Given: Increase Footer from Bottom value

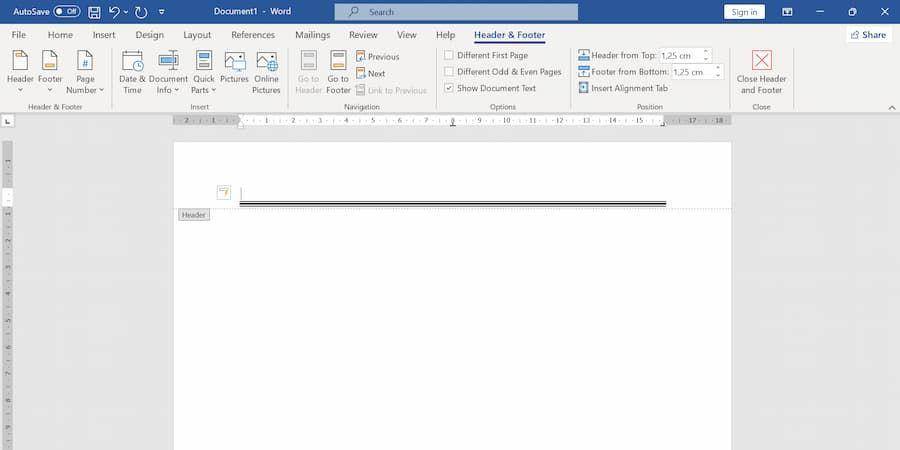Looking at the screenshot, I should tap(718, 68).
